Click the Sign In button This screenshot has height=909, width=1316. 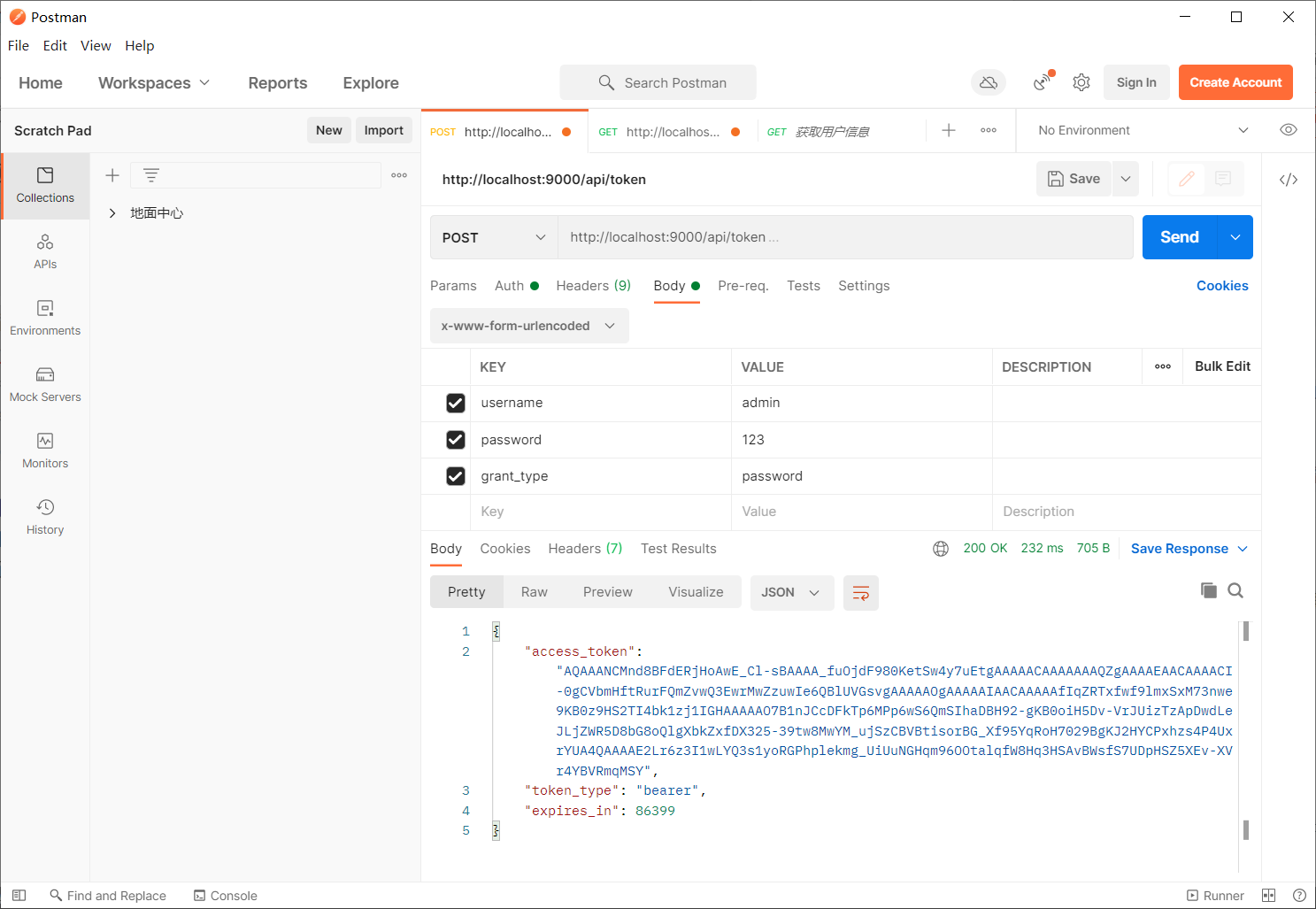[1136, 82]
